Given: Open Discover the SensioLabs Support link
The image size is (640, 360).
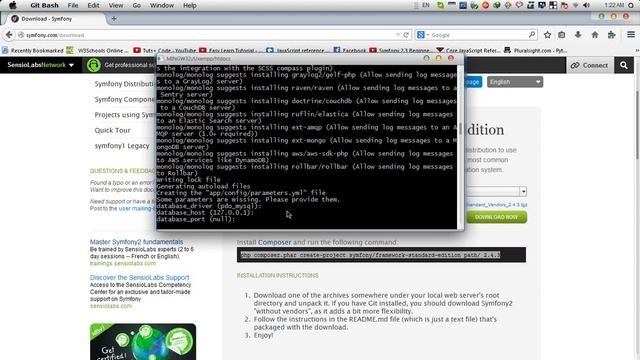Looking at the screenshot, I should point(140,277).
